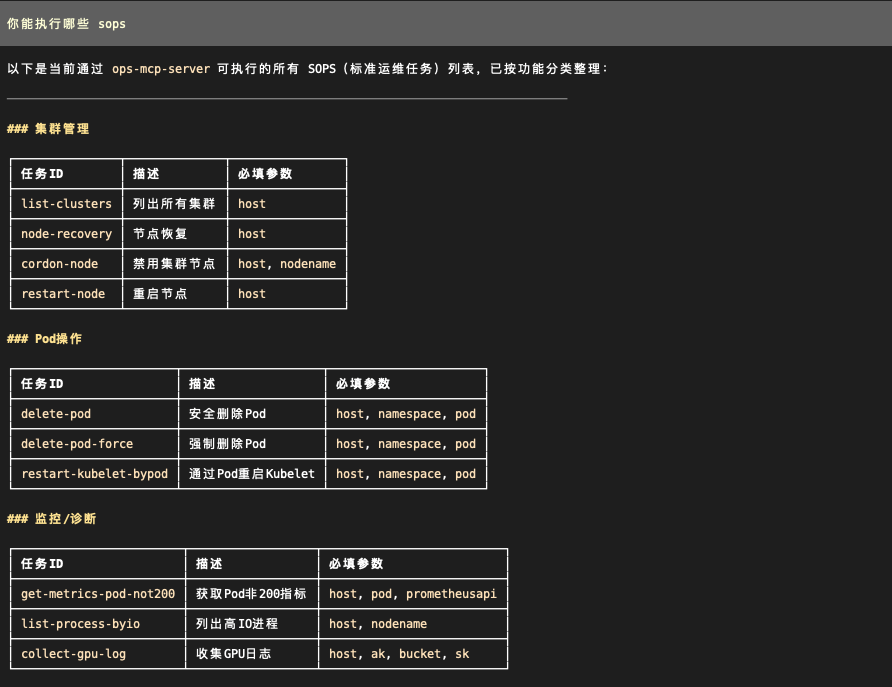Click the 通过Pod重启Kubelet description cell

(252, 474)
